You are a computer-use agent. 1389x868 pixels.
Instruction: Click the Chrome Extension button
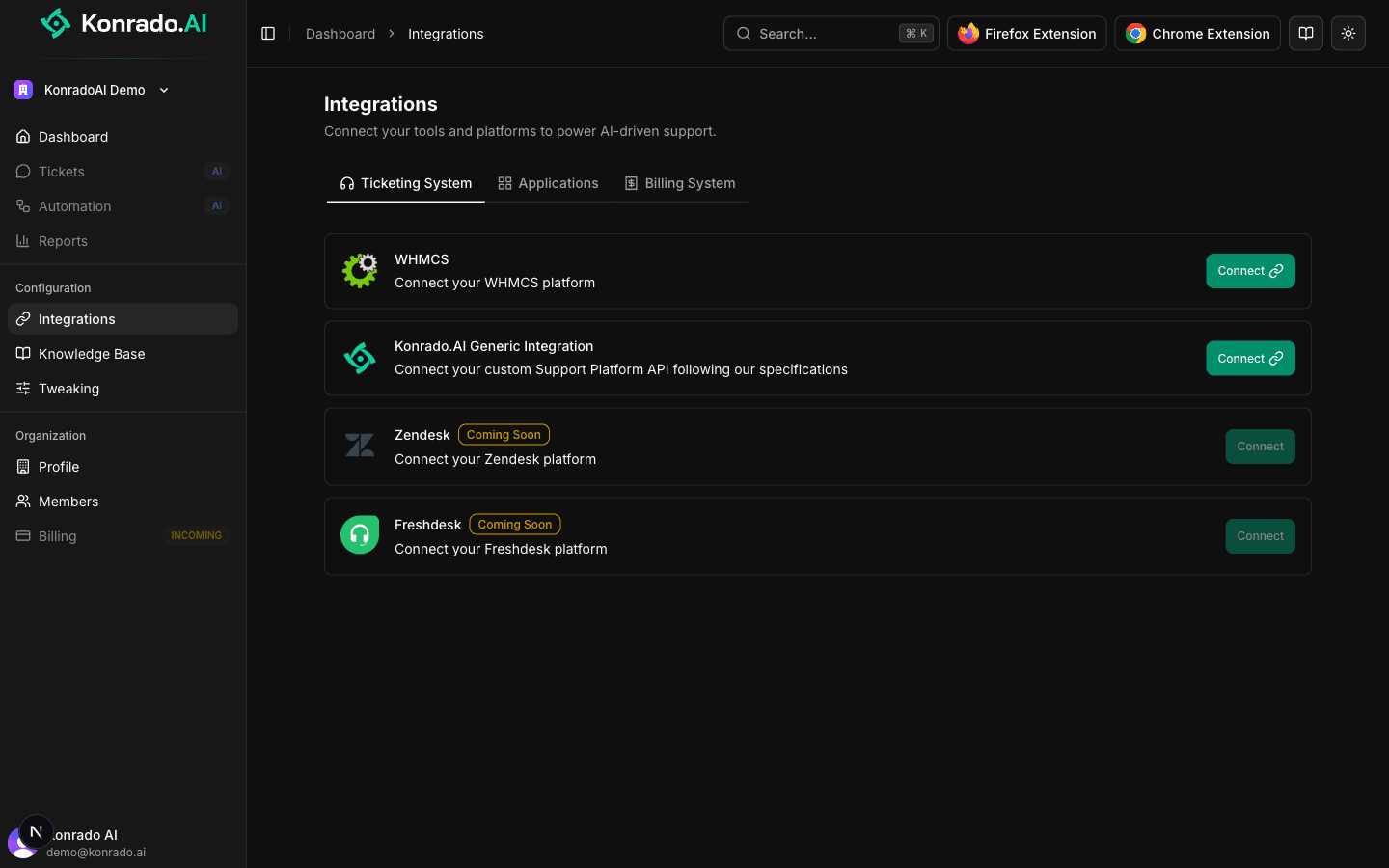click(1197, 34)
